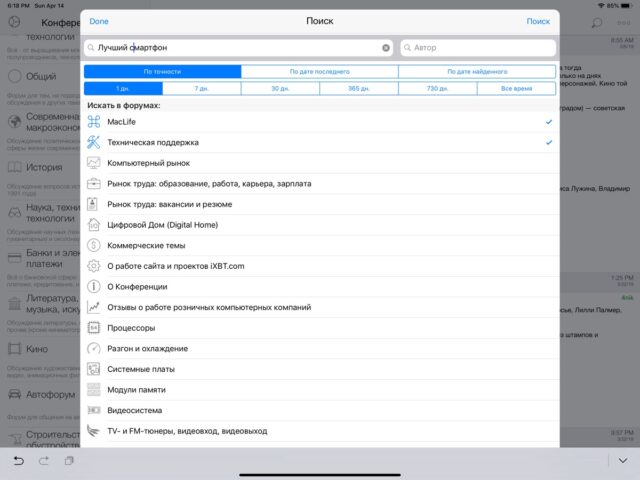Choose the 730 дн. time range
Screen dimensions: 640x480
tap(438, 88)
